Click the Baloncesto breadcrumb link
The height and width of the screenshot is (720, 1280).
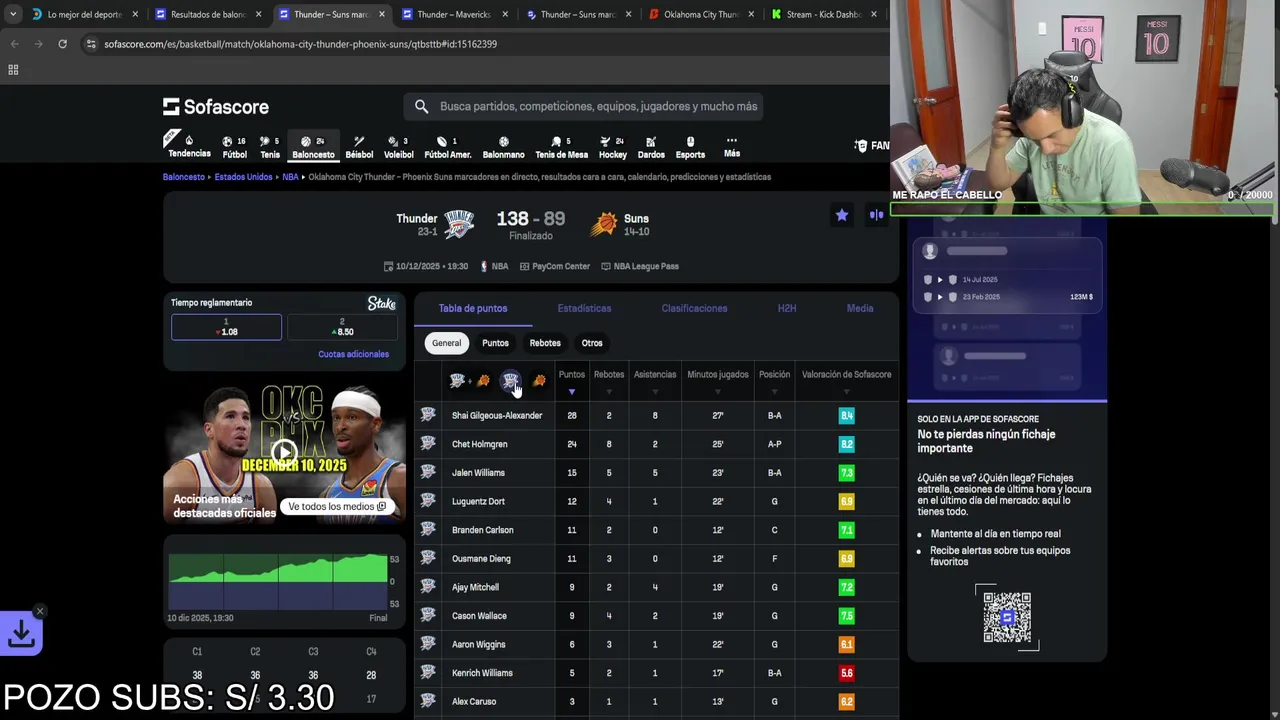[x=184, y=177]
